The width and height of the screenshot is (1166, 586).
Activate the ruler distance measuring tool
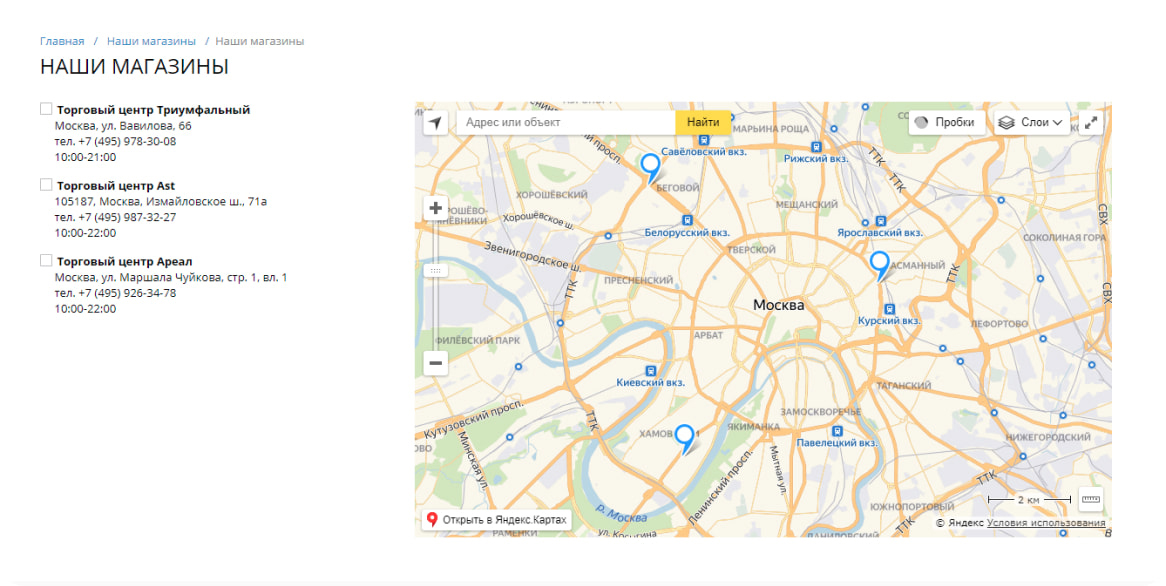tap(1090, 499)
